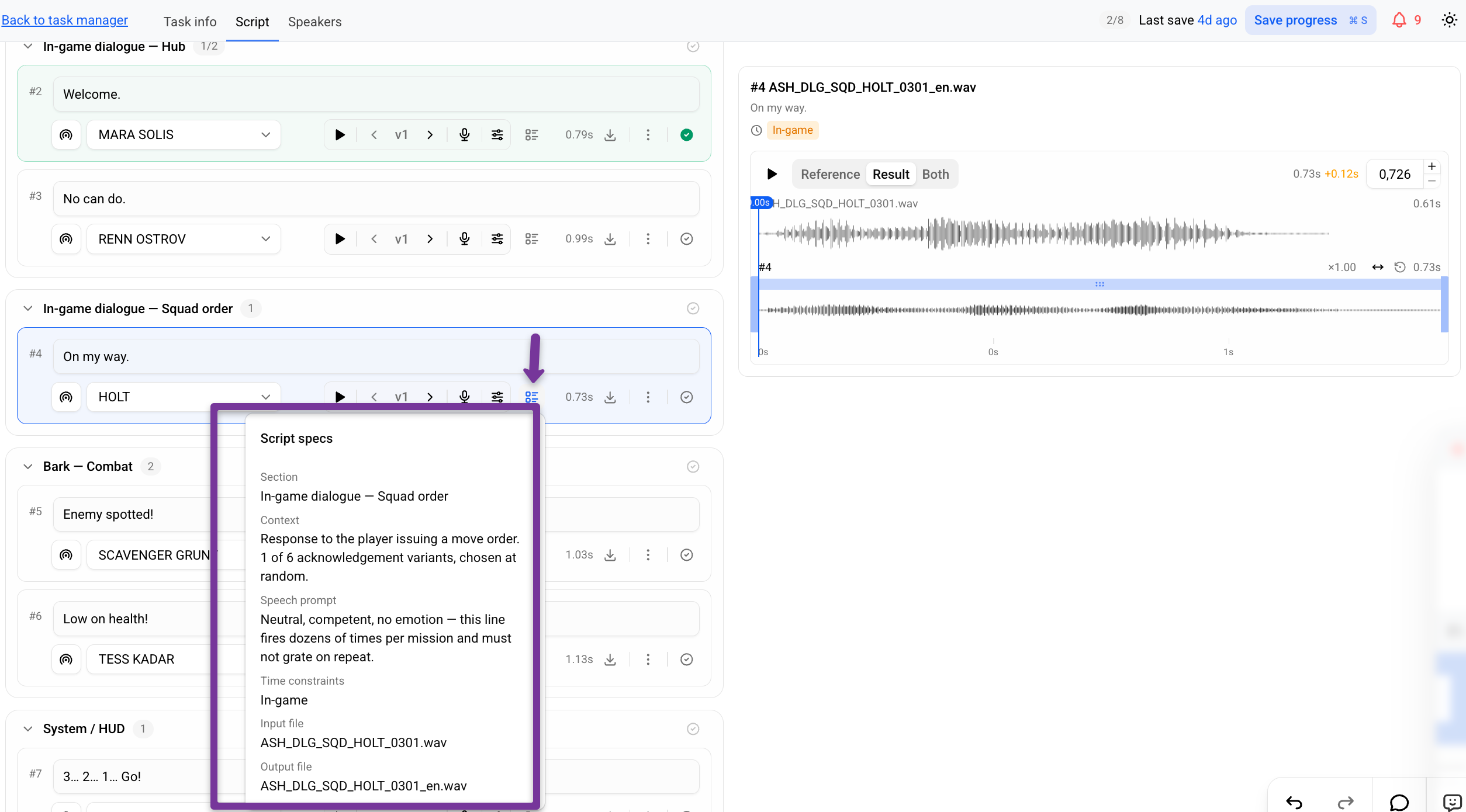Collapse Bark — Combat section
Image resolution: width=1466 pixels, height=812 pixels.
27,467
